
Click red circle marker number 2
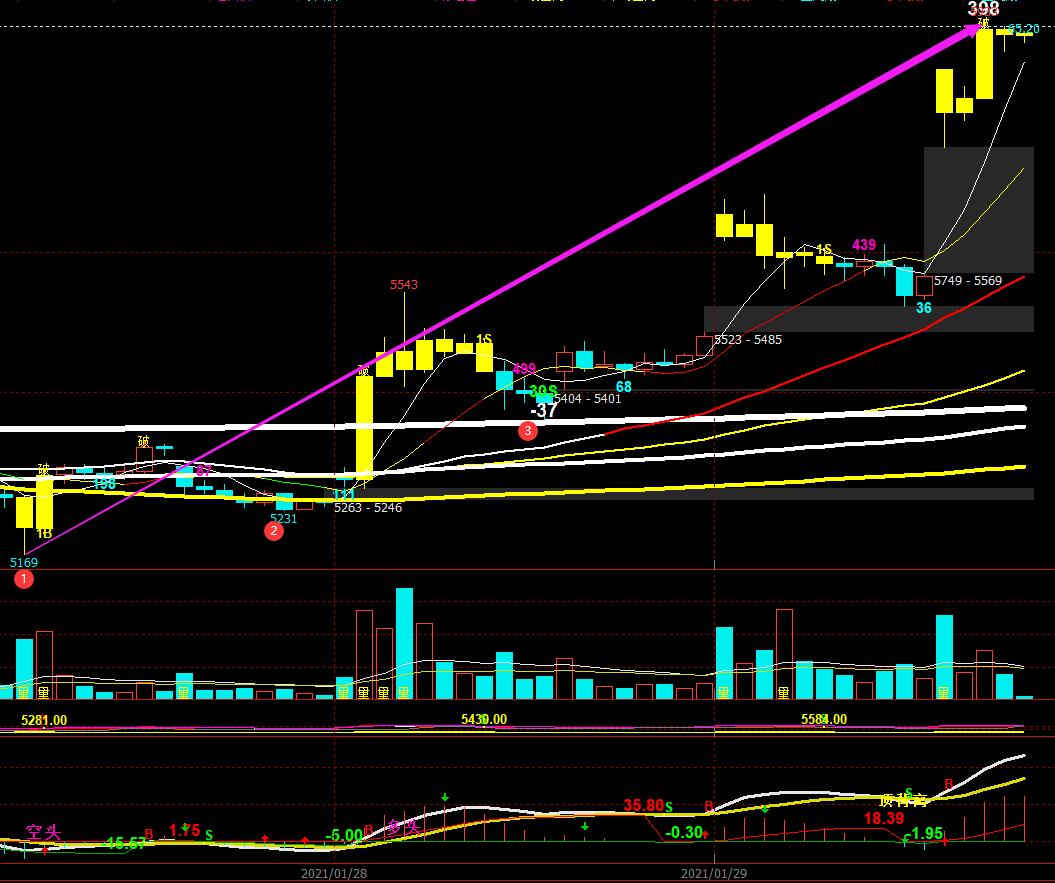273,531
